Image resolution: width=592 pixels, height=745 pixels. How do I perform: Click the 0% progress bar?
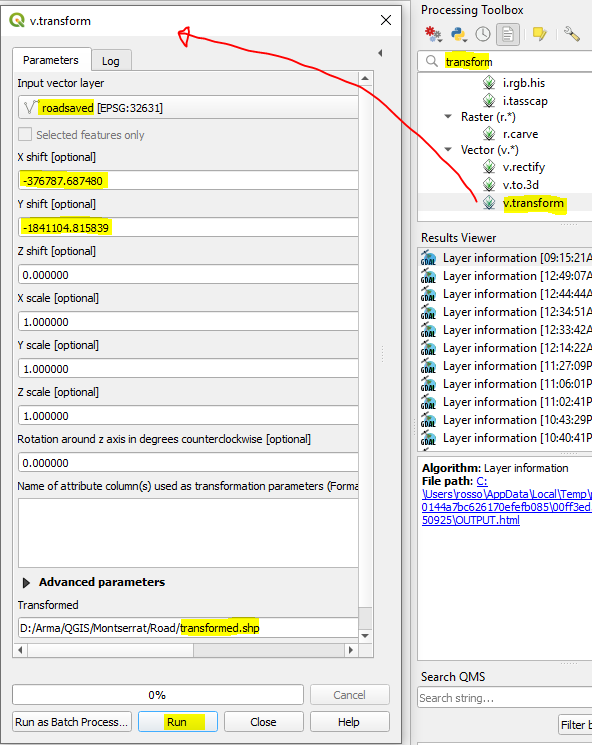(158, 695)
